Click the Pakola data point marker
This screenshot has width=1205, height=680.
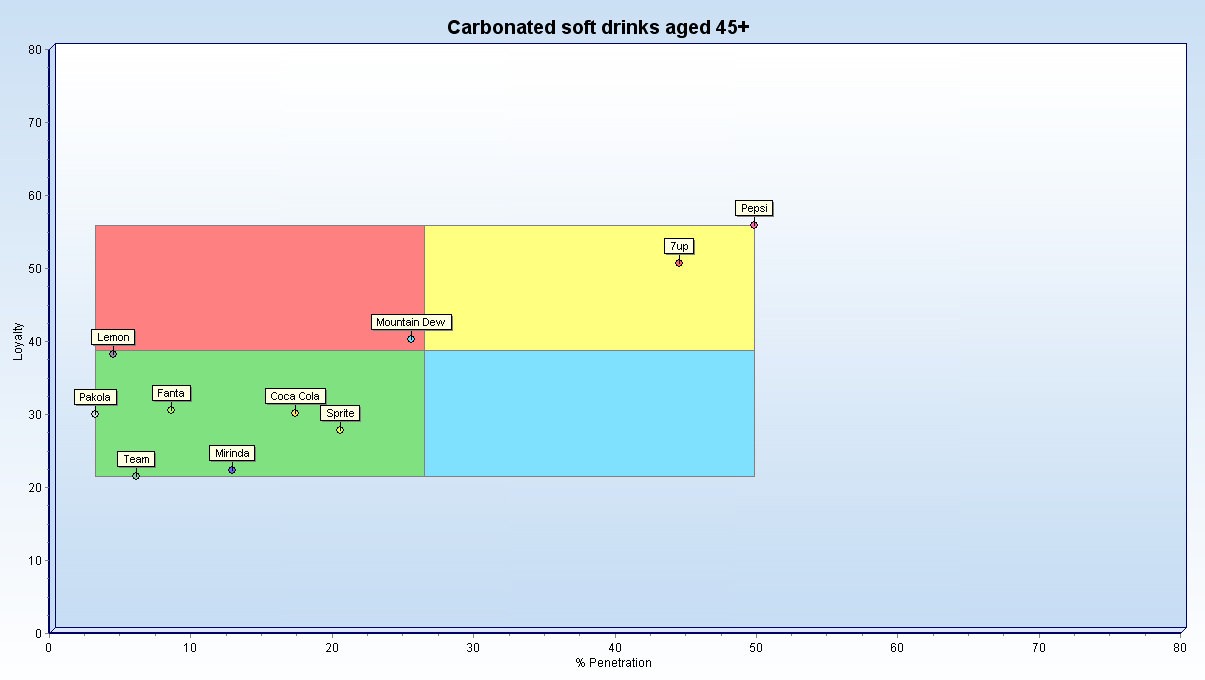(95, 414)
